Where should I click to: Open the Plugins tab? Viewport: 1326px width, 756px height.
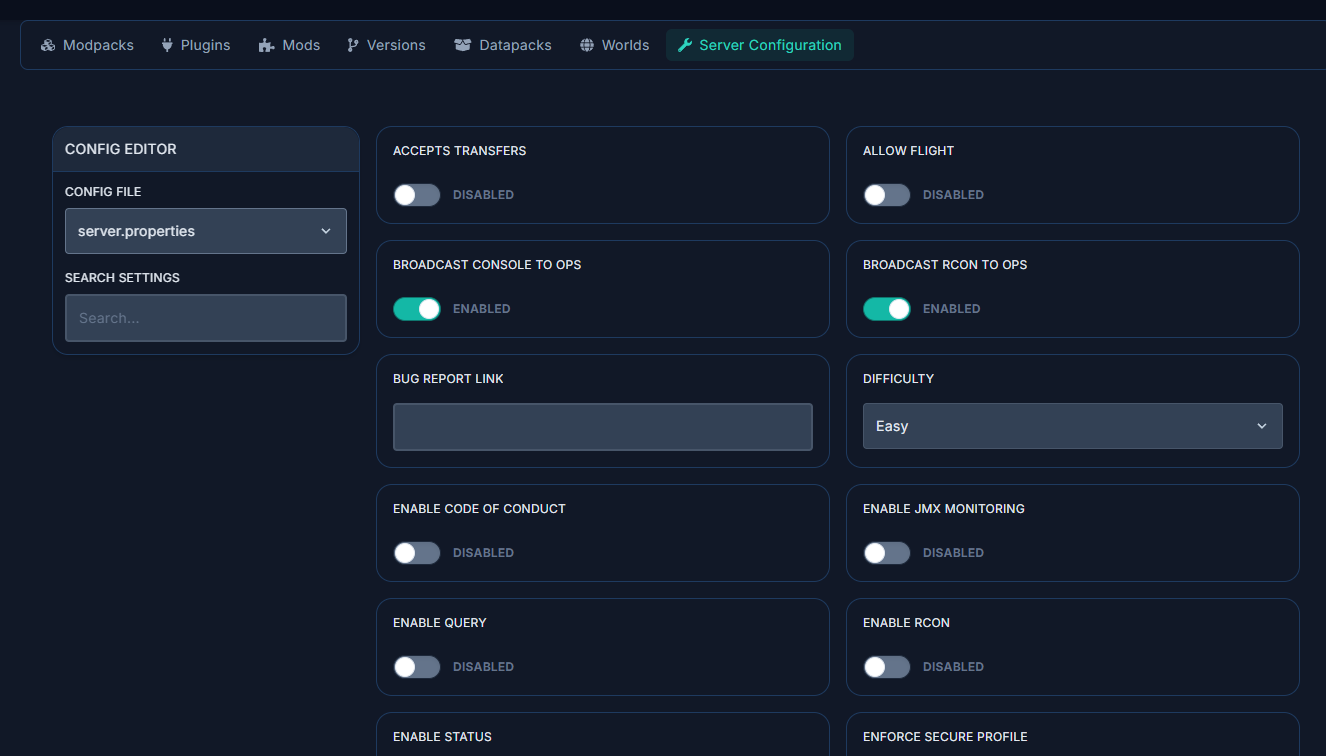click(195, 45)
